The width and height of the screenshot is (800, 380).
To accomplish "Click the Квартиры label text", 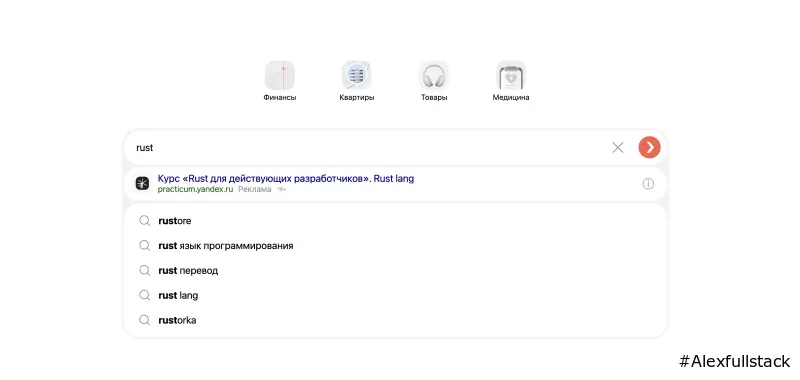I will pos(357,97).
